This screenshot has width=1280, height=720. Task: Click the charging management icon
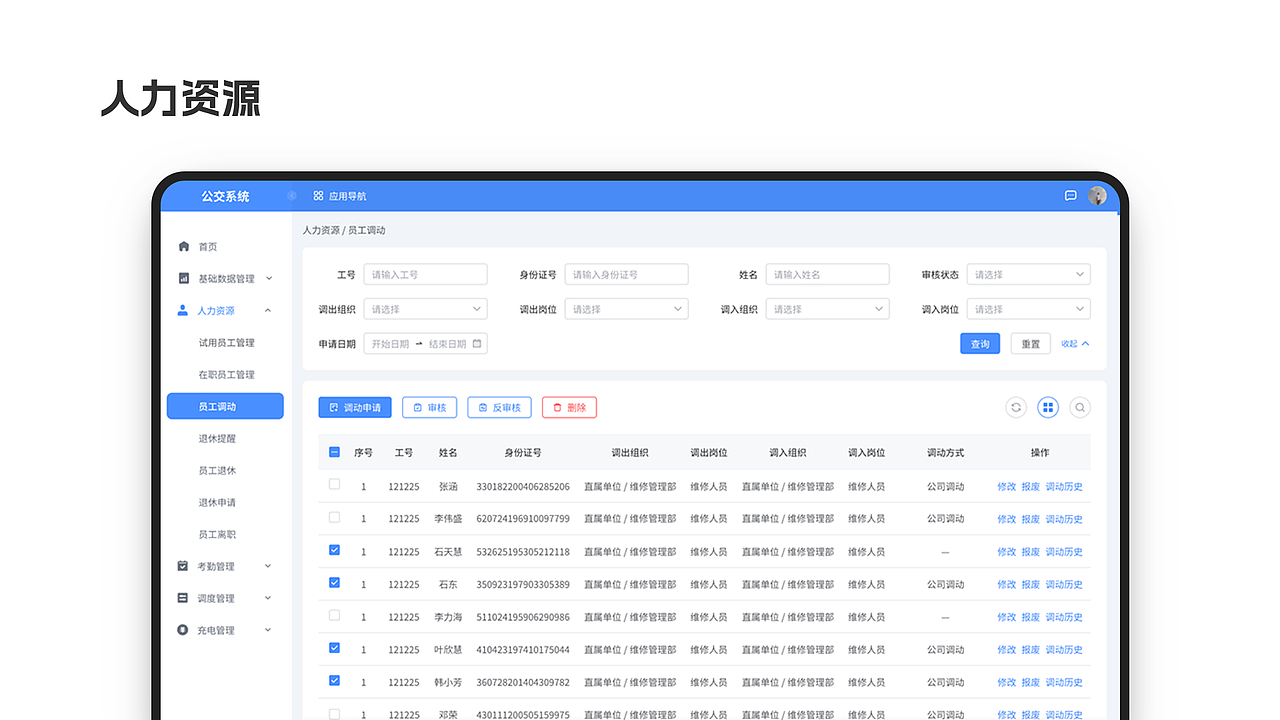(x=182, y=630)
